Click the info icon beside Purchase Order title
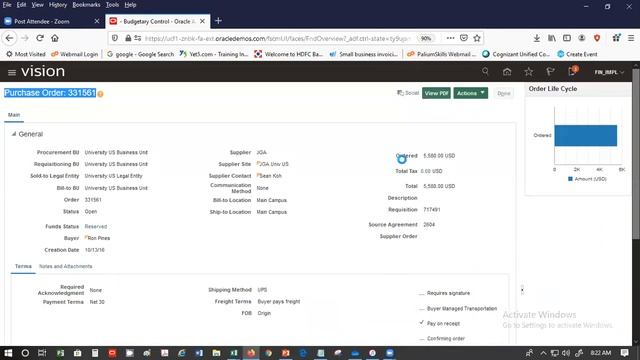The image size is (640, 360). click(100, 94)
